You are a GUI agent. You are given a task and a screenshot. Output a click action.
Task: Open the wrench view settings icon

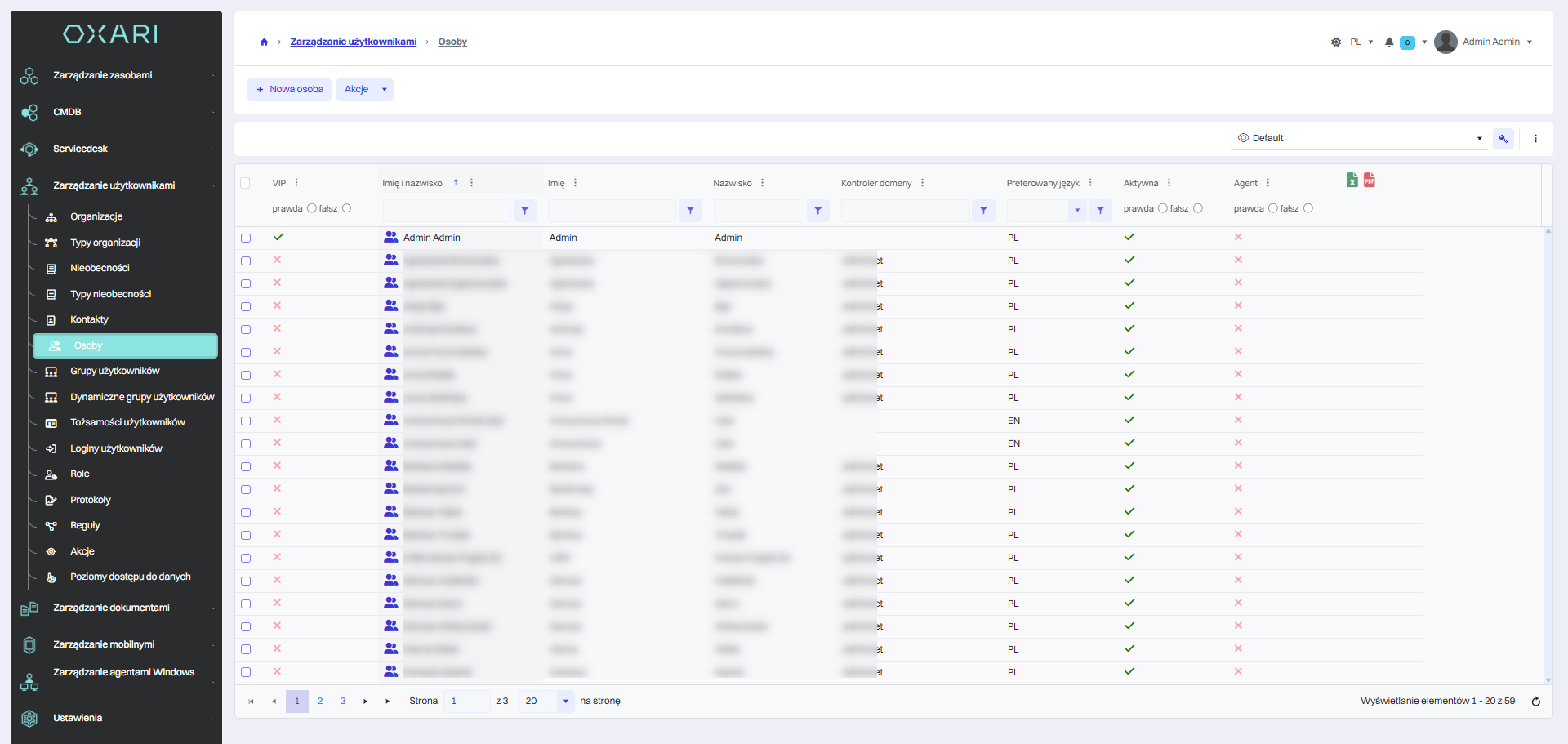click(1503, 138)
